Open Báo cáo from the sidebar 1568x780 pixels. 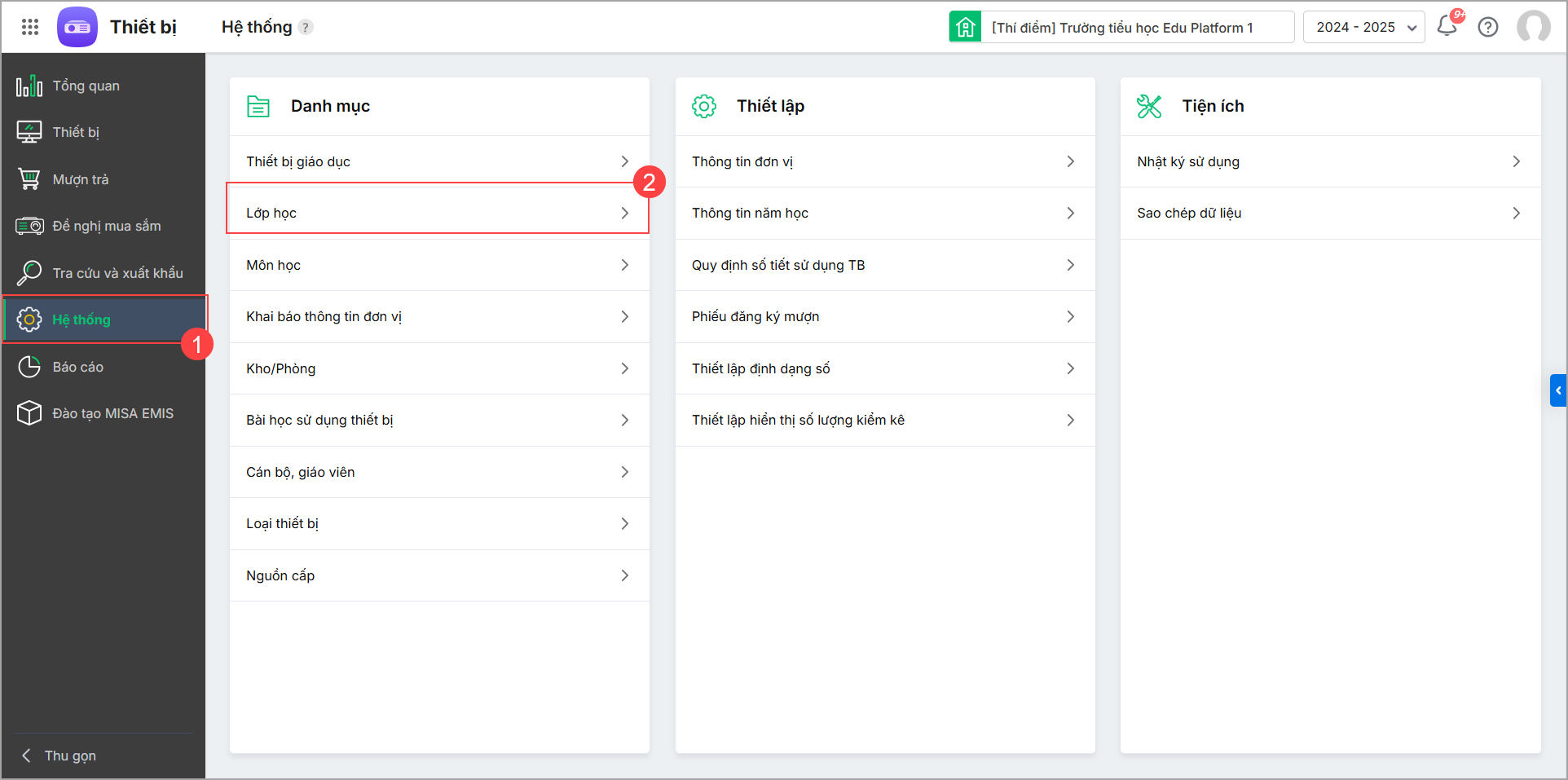click(77, 367)
